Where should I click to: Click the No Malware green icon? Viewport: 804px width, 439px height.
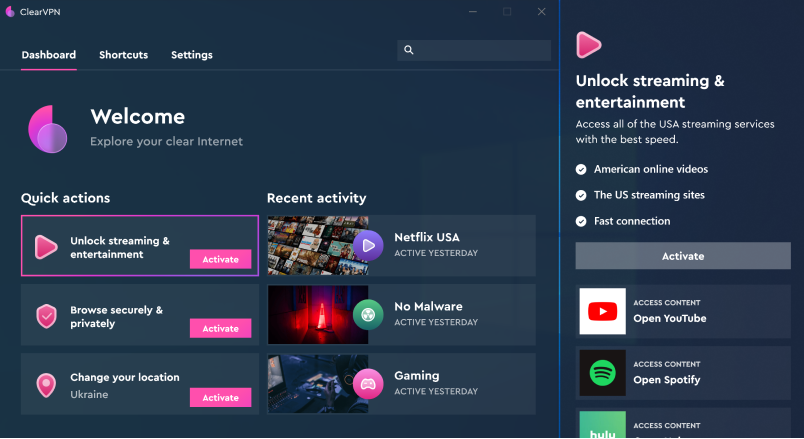coord(368,314)
